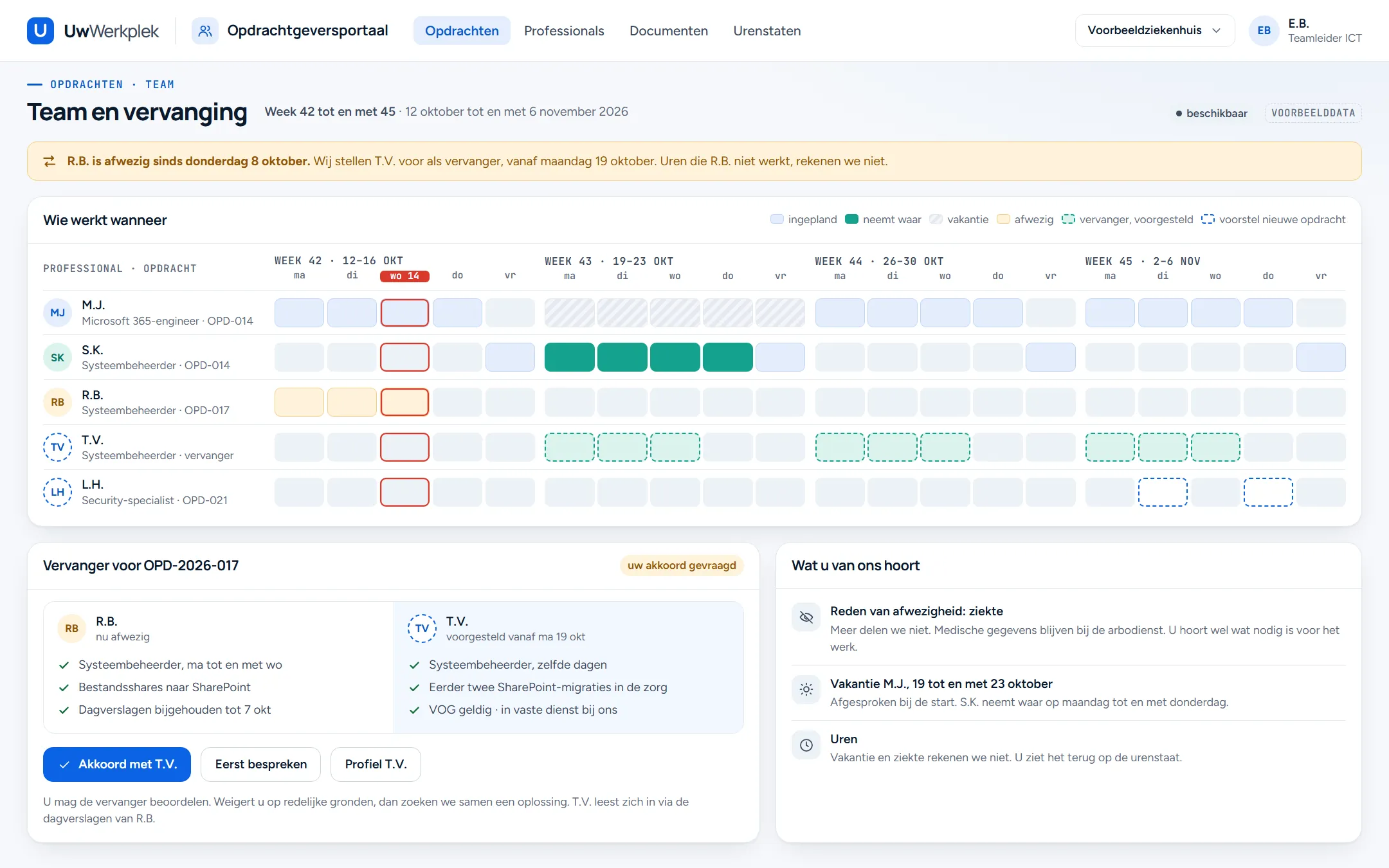Click the Eerst bespreken button
This screenshot has width=1389, height=868.
pos(260,764)
